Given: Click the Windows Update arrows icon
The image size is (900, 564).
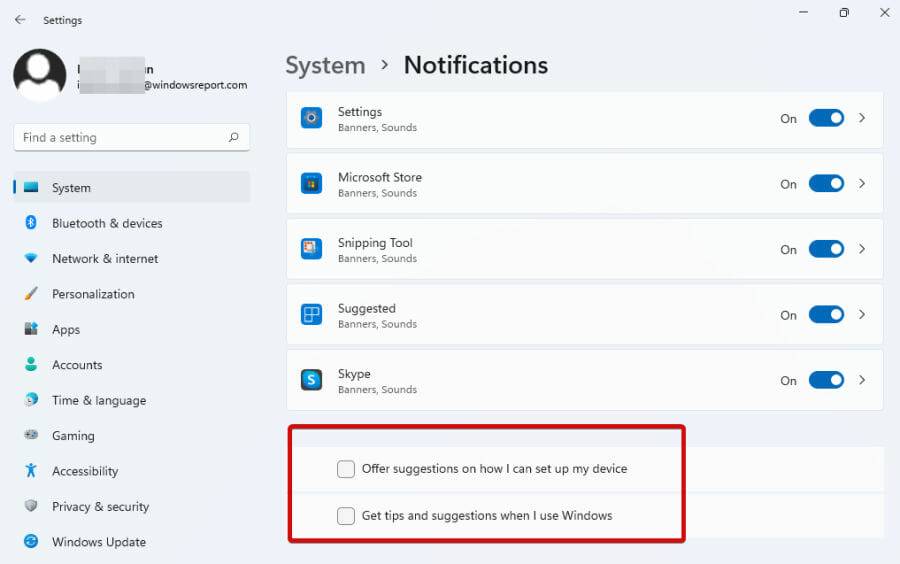Looking at the screenshot, I should coord(31,541).
